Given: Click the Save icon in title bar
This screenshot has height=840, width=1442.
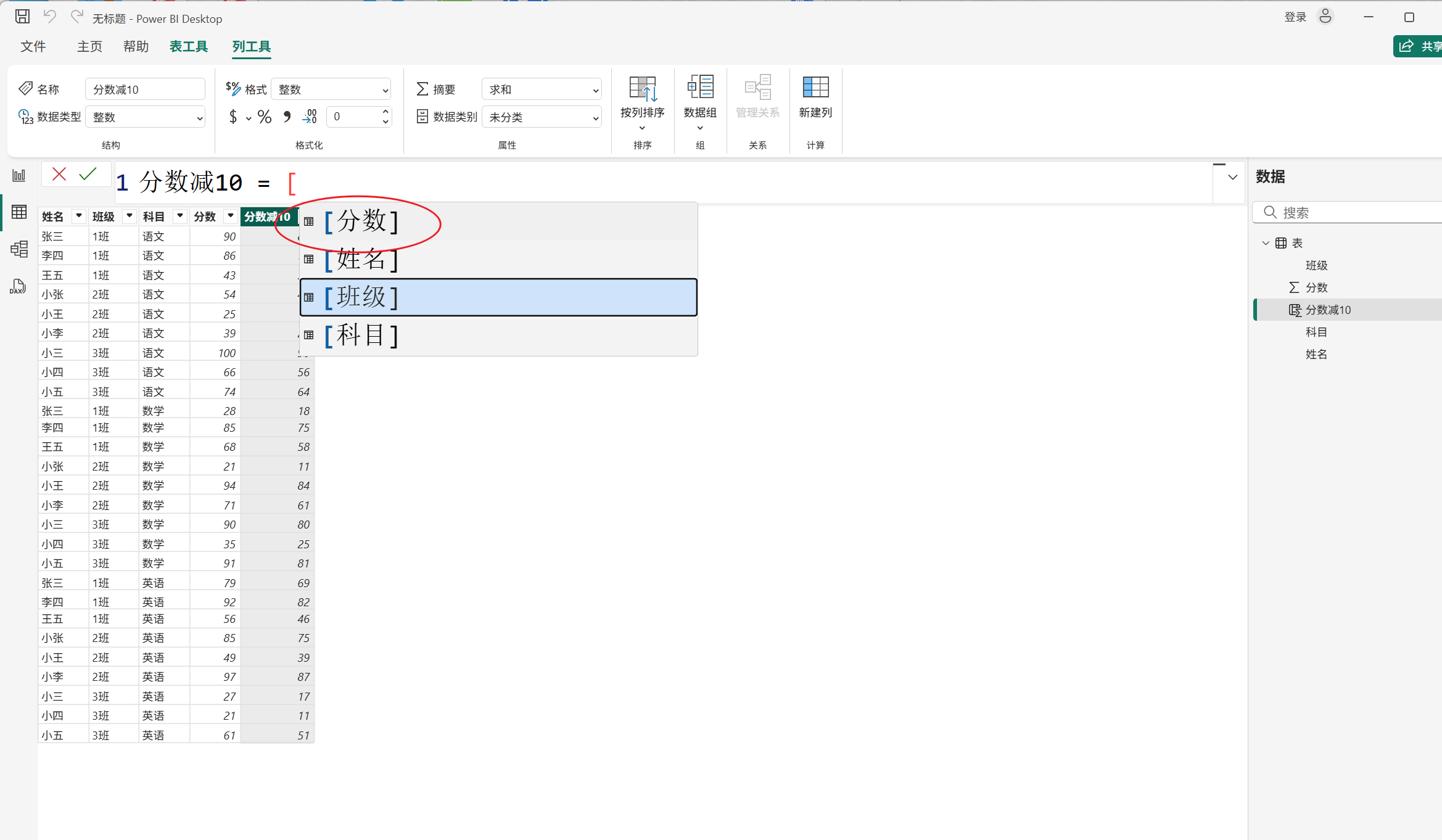Looking at the screenshot, I should (x=22, y=17).
